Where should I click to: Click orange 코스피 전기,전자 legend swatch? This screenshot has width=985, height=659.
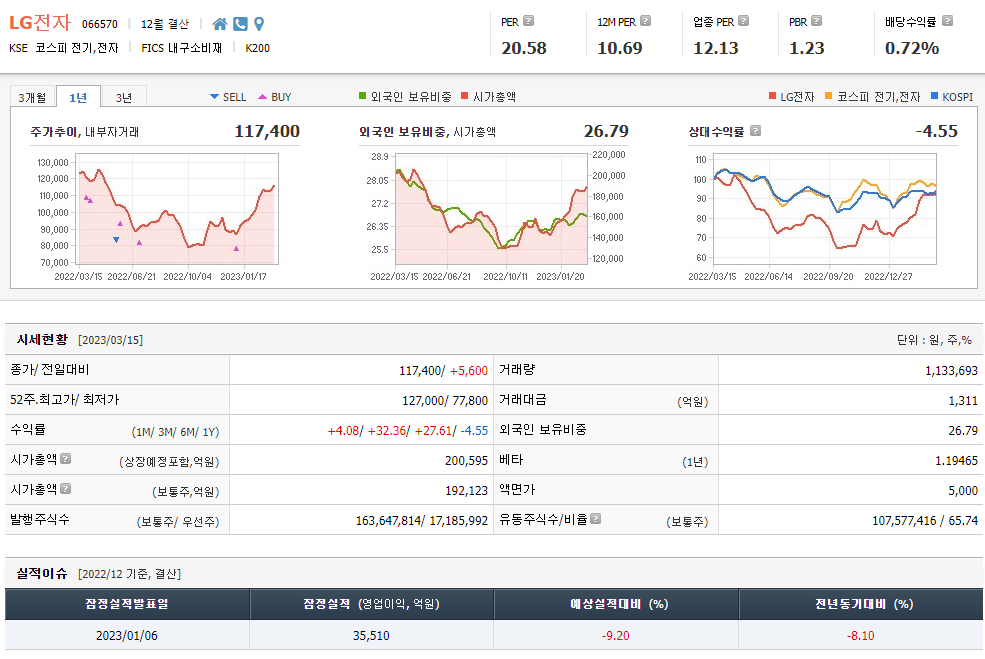pyautogui.click(x=829, y=95)
